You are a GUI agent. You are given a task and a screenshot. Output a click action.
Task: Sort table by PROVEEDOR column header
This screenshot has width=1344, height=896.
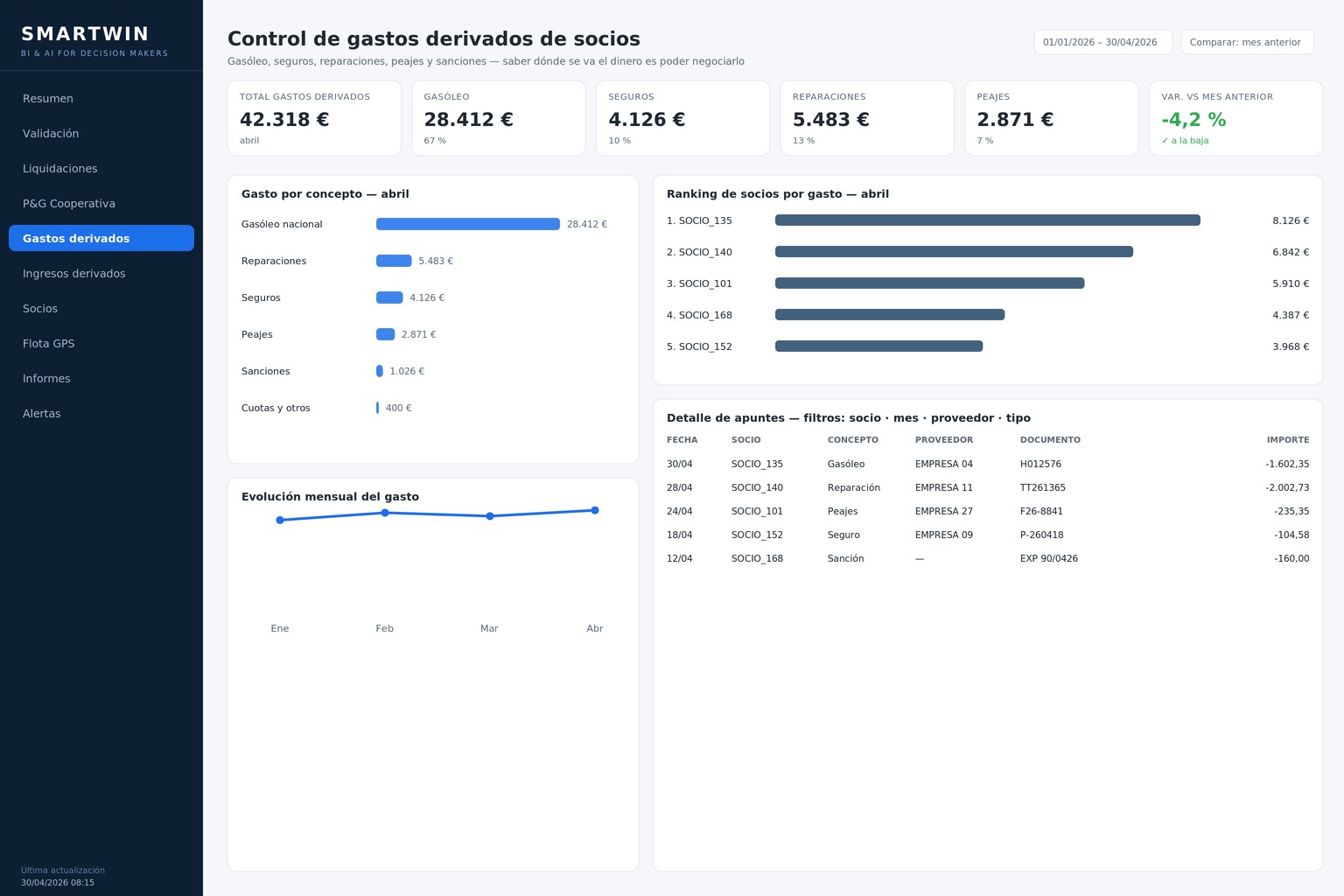[x=944, y=440]
